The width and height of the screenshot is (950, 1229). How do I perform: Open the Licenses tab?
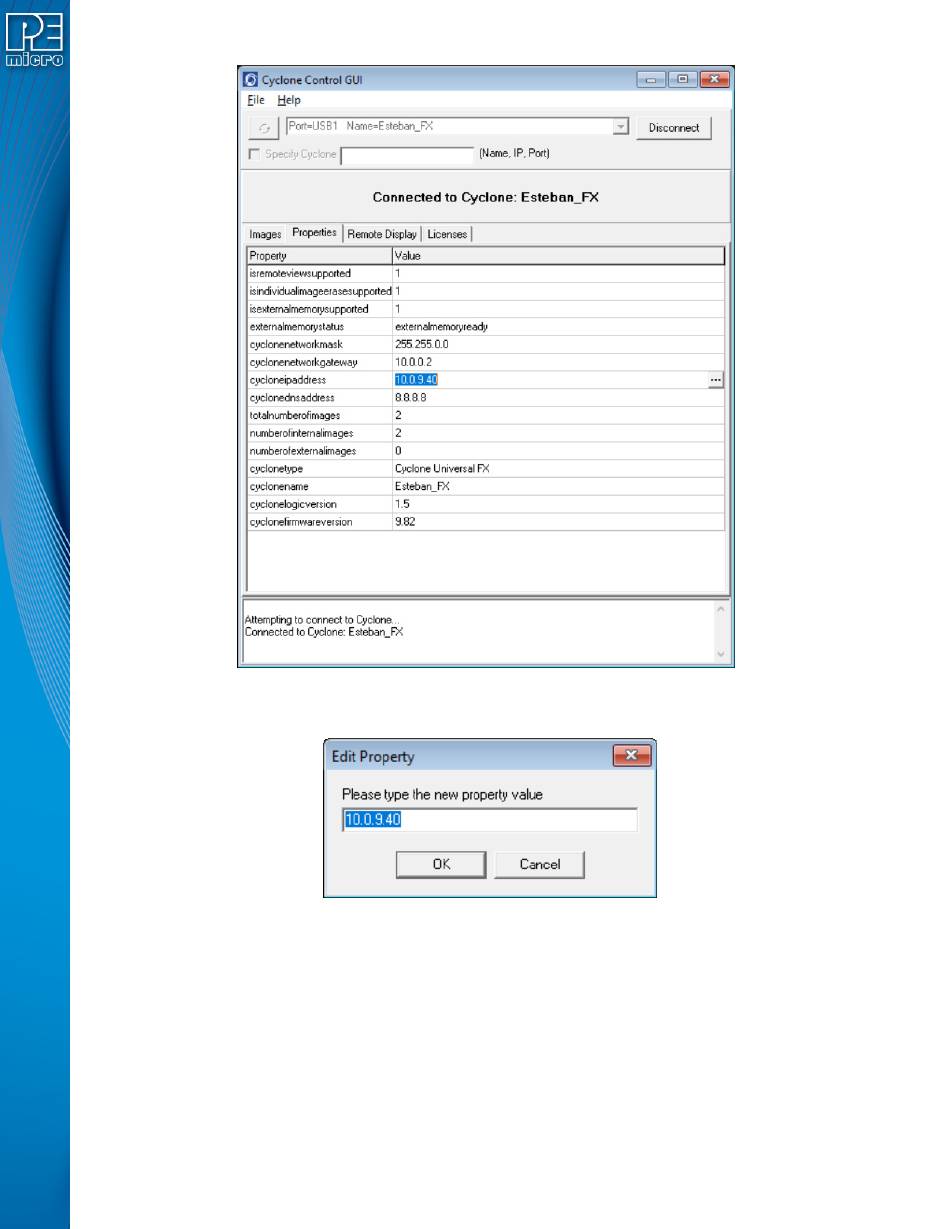pos(447,234)
